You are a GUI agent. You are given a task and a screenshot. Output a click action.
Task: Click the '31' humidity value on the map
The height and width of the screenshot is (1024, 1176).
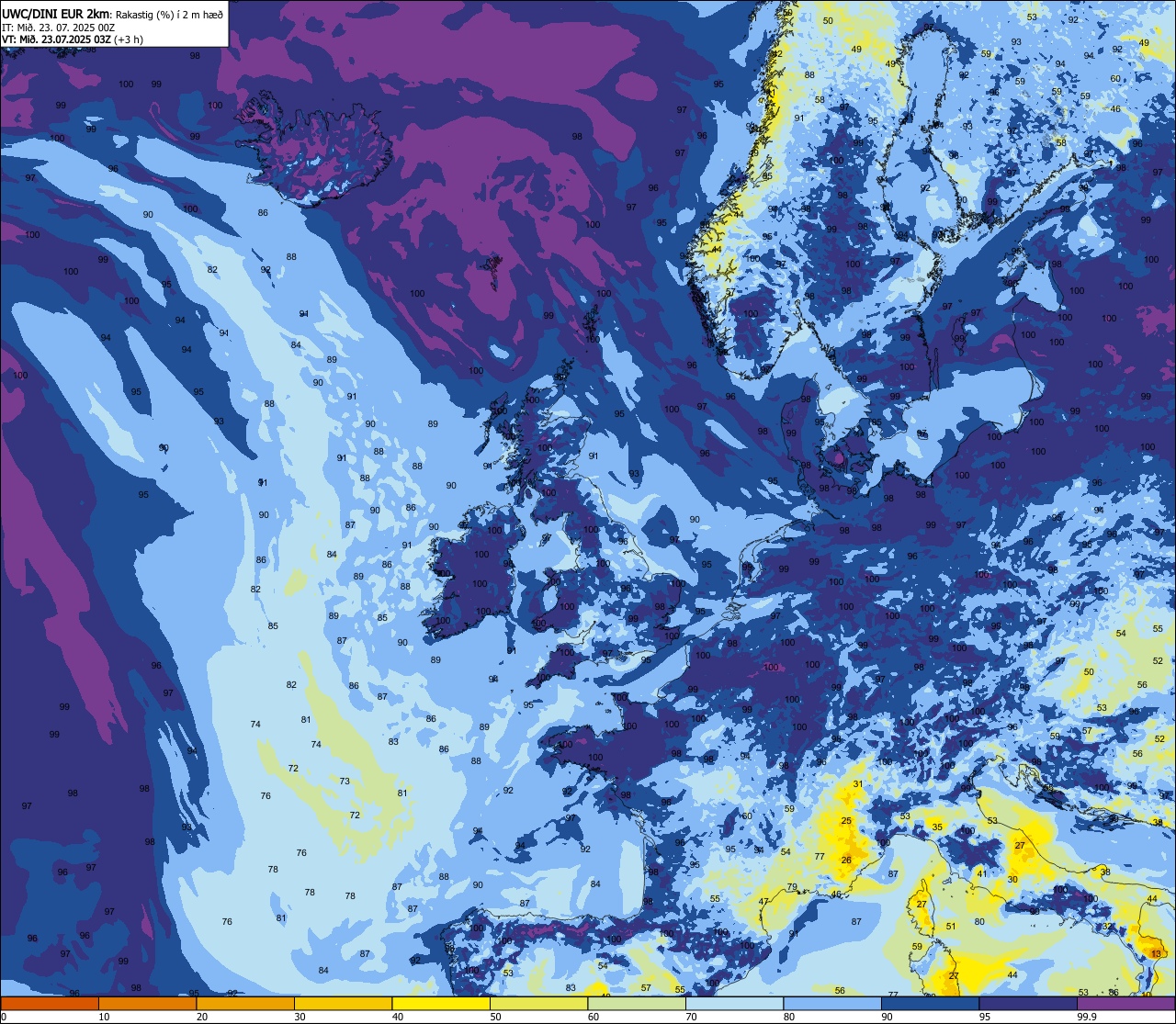pos(858,784)
